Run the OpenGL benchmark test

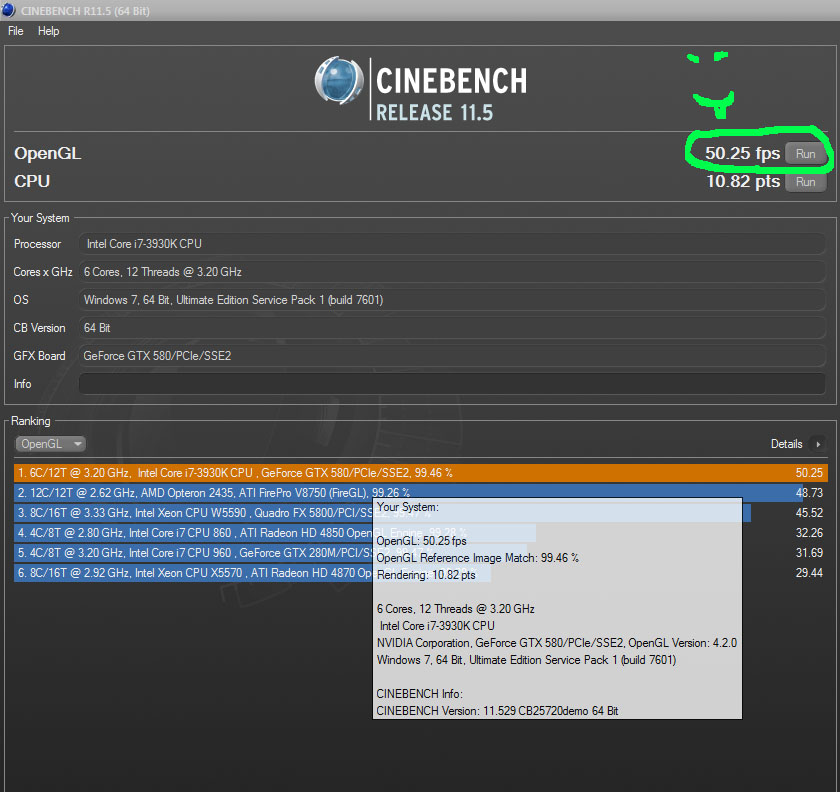[x=805, y=154]
